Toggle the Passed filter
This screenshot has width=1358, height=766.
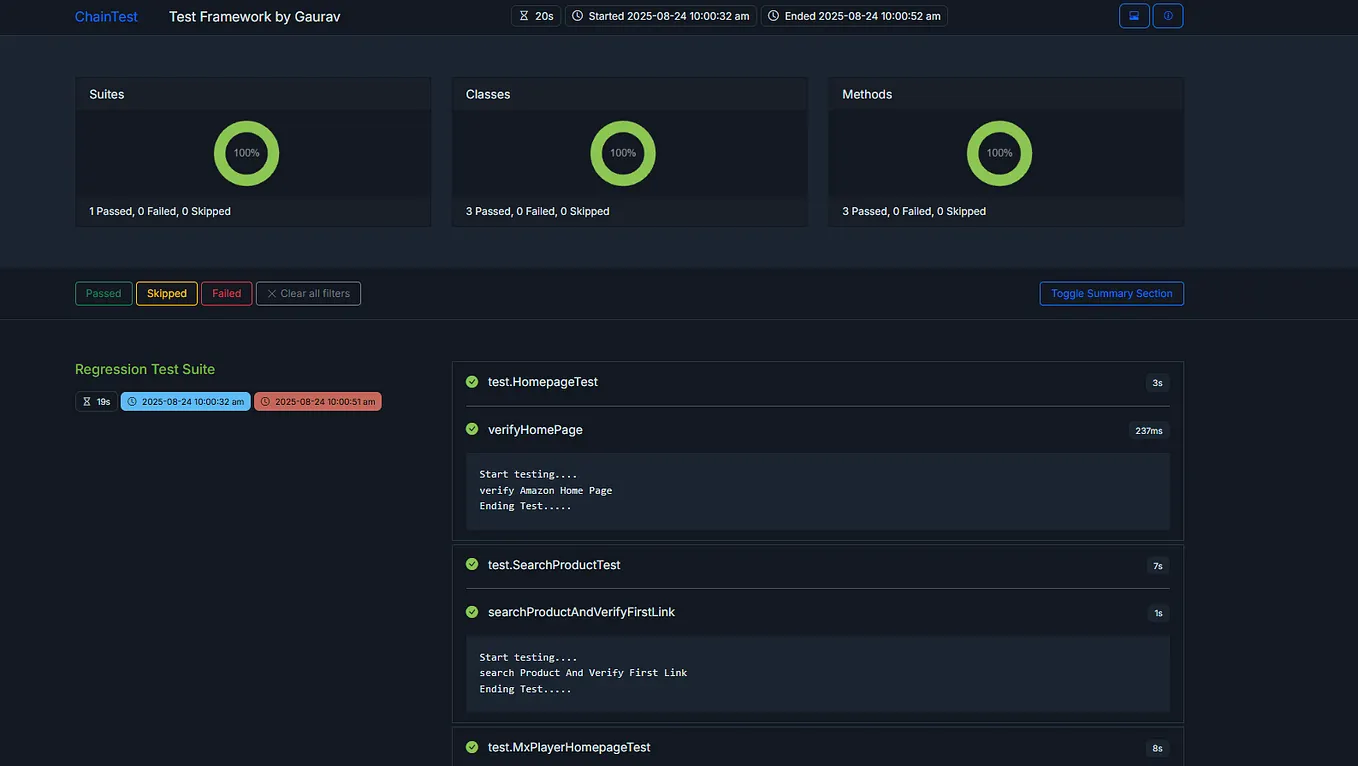[x=103, y=293]
